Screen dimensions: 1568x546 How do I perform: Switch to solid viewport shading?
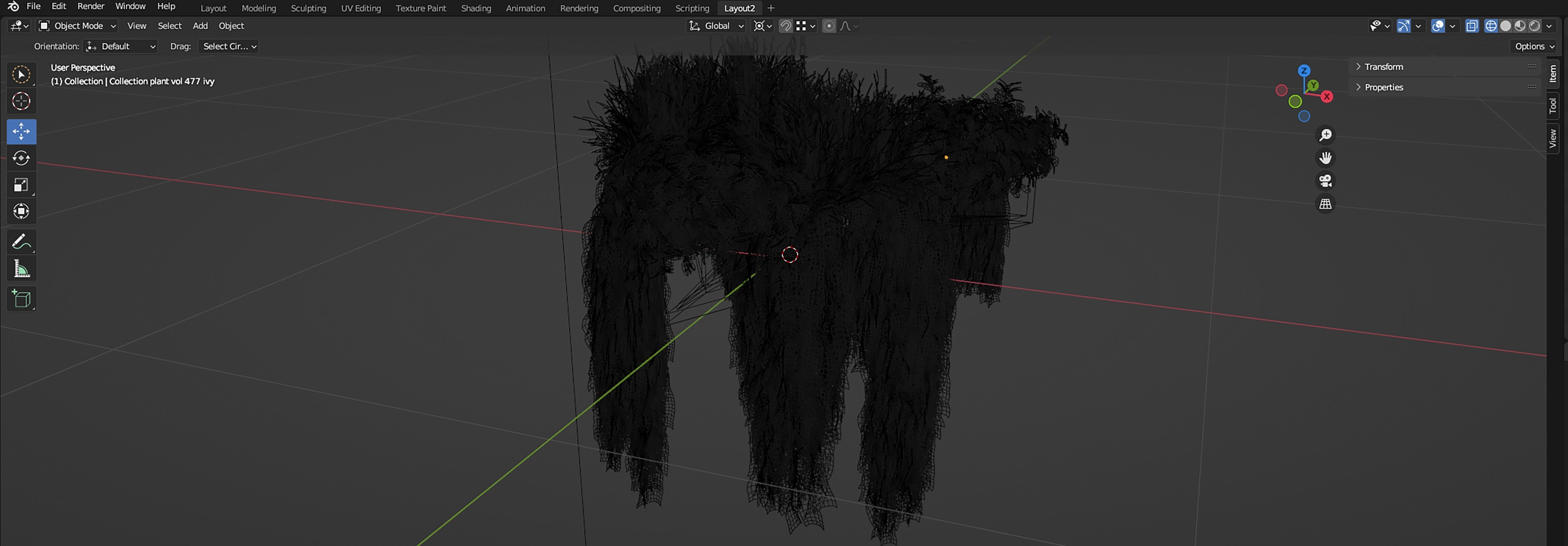tap(1505, 26)
